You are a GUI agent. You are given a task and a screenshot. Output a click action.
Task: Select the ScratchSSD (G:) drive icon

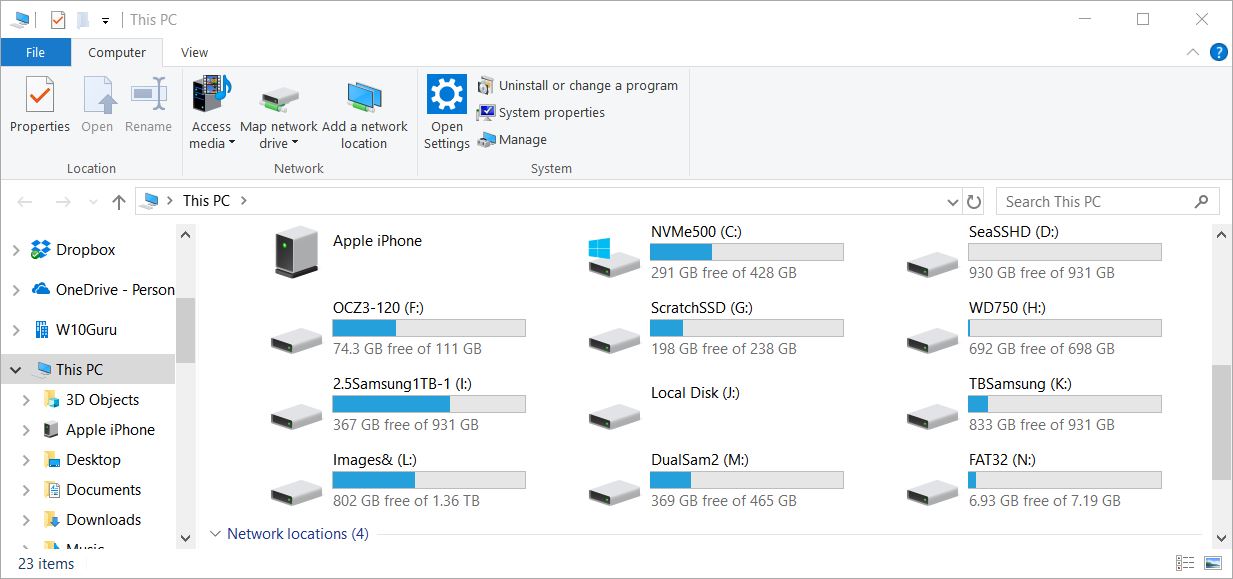coord(614,339)
